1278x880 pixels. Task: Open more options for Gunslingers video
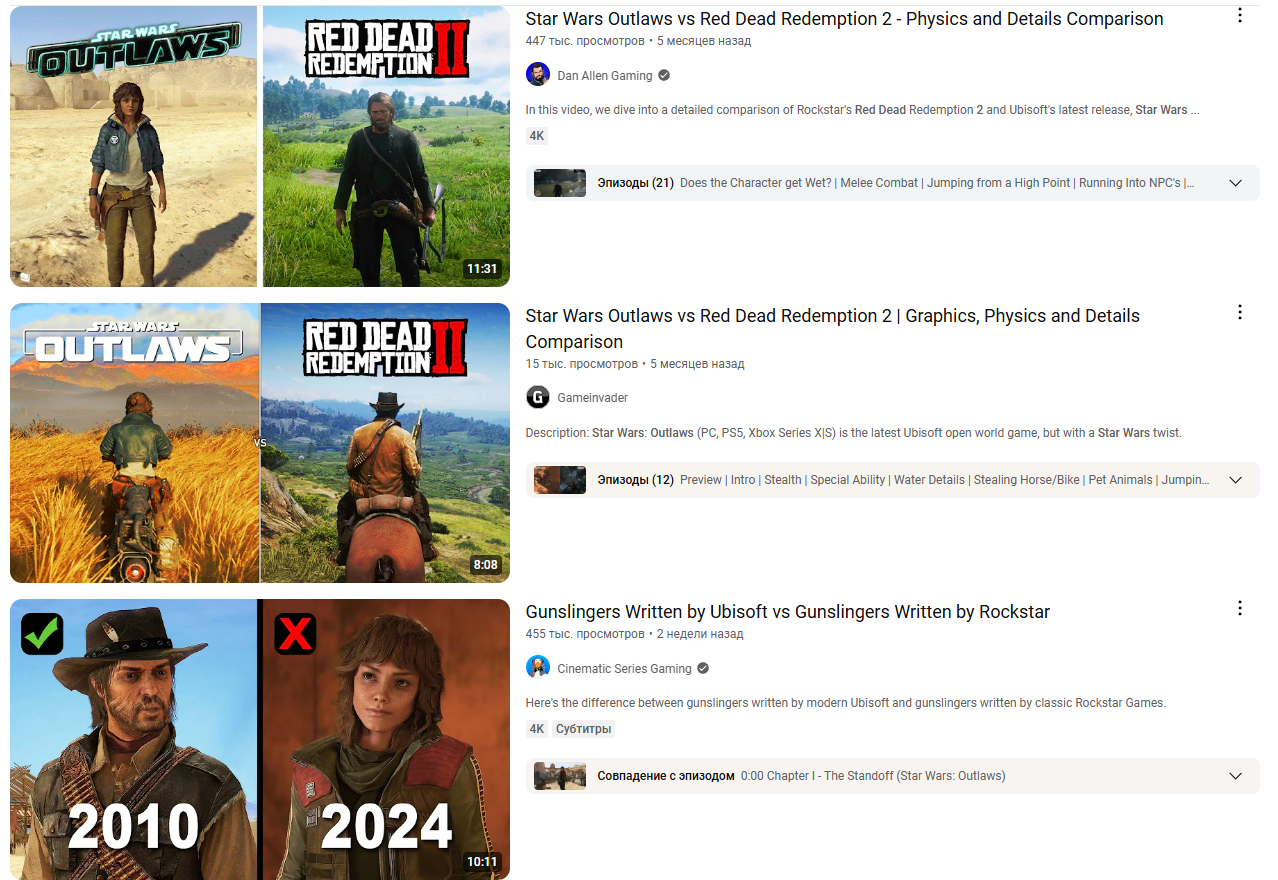click(x=1240, y=608)
